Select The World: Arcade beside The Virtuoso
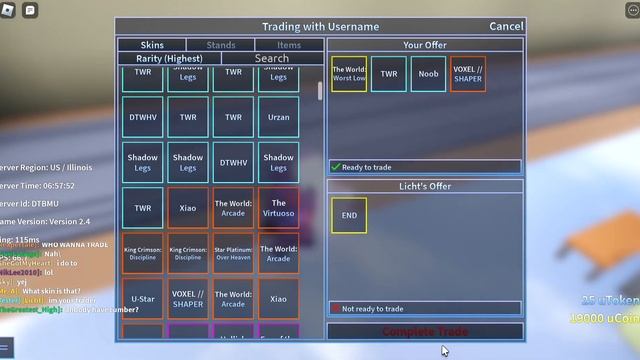 [x=233, y=208]
